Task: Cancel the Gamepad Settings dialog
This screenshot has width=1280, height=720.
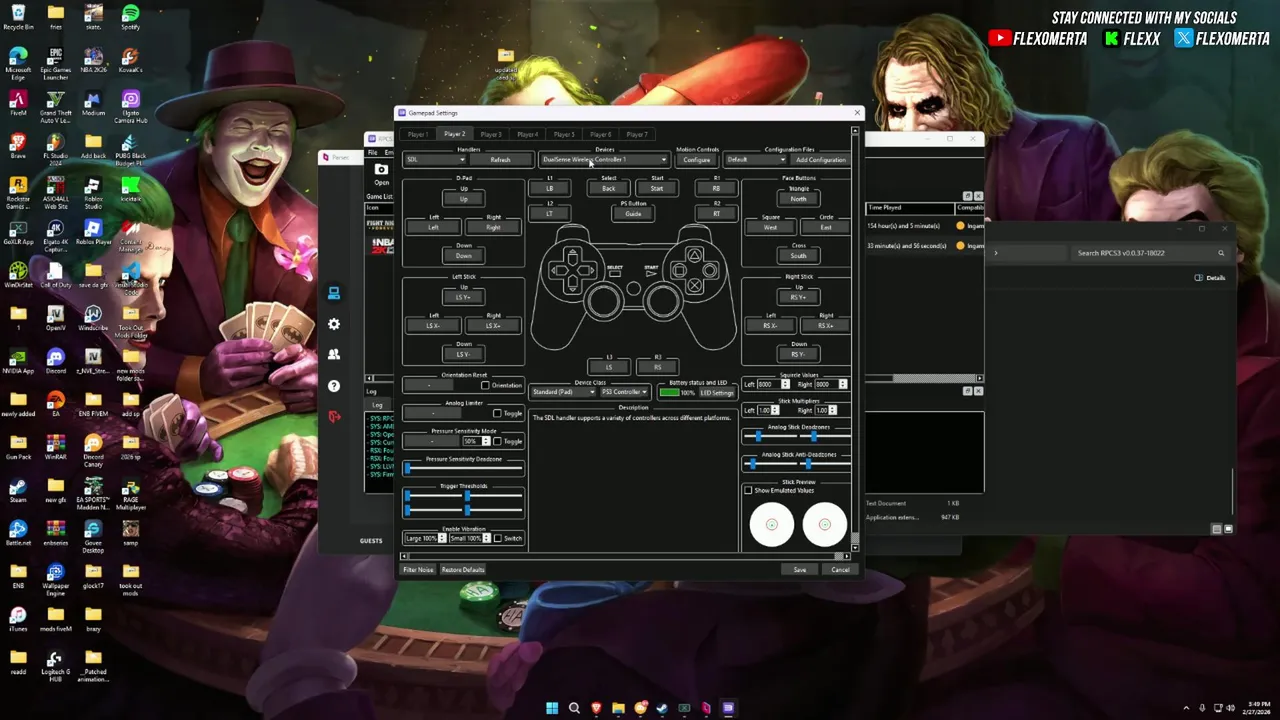Action: 840,570
